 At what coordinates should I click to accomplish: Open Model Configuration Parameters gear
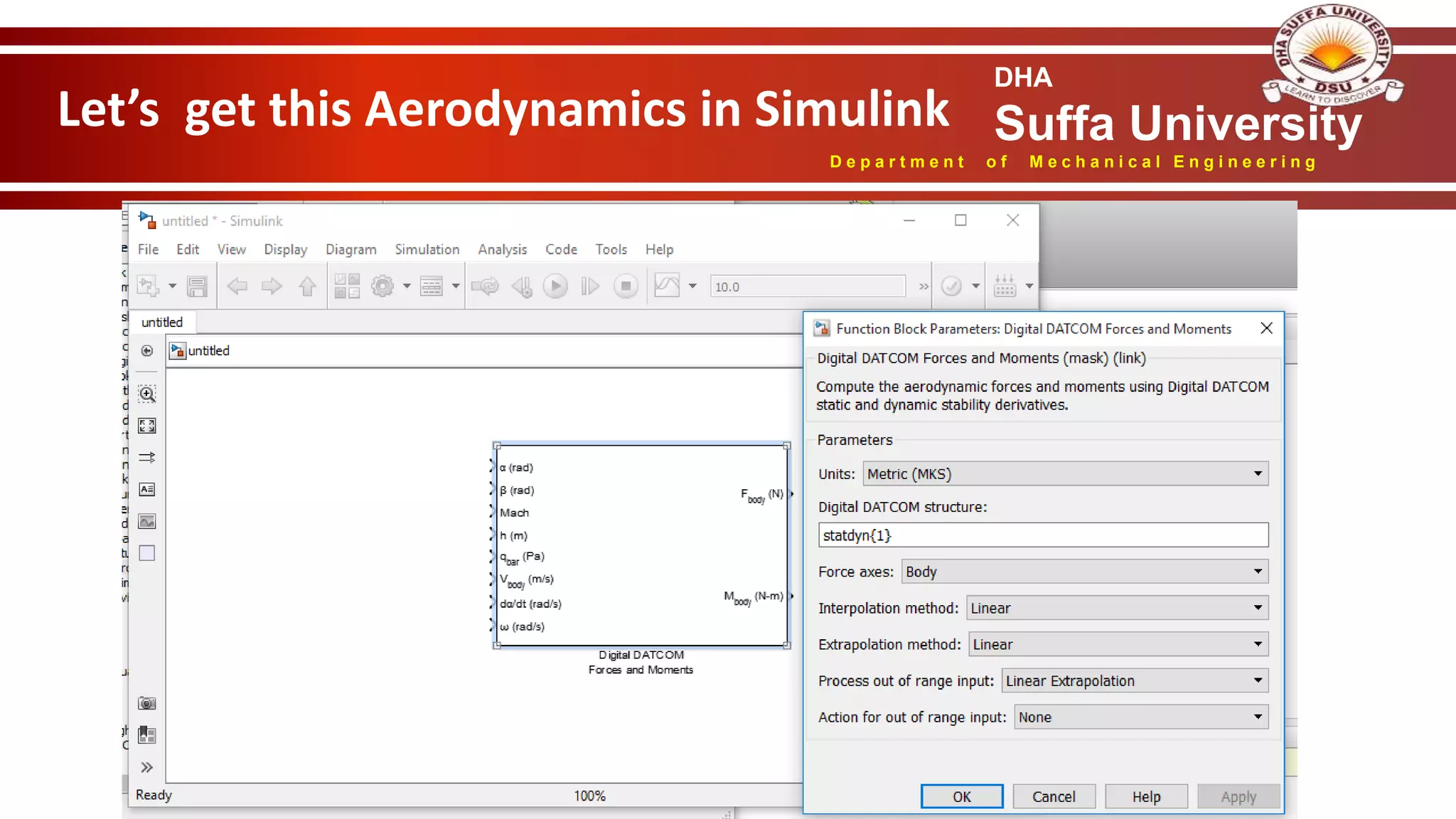382,286
